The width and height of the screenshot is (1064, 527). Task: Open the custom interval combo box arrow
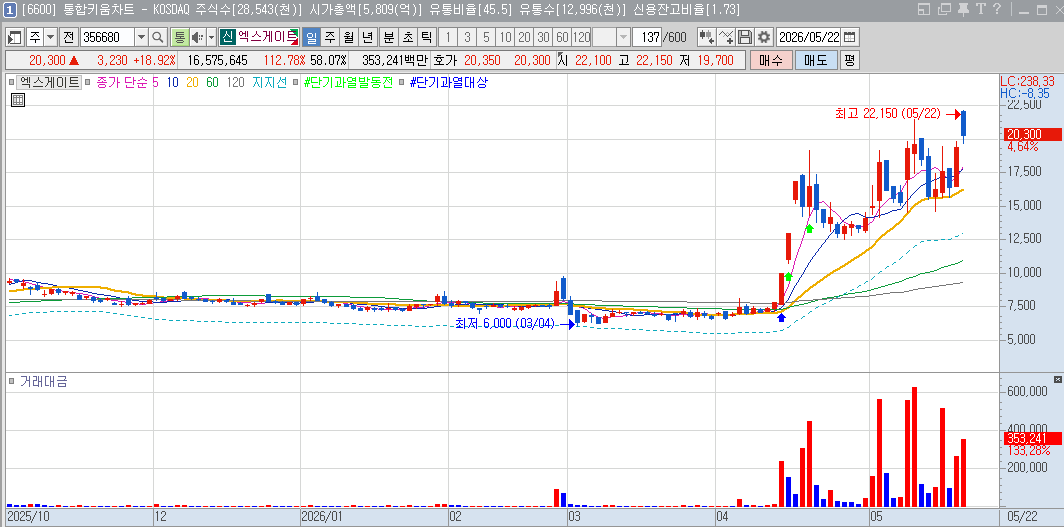623,37
